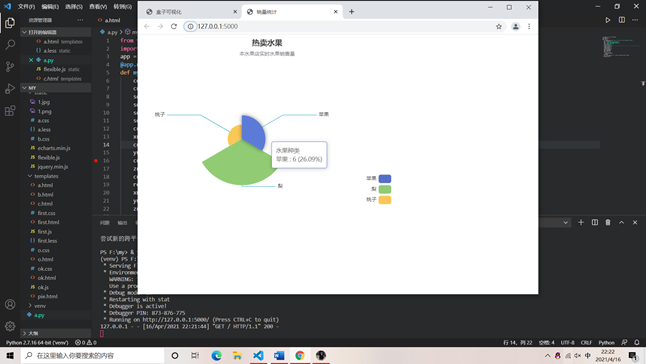Expand the Outline section at sidebar bottom
This screenshot has width=646, height=364.
tap(56, 333)
